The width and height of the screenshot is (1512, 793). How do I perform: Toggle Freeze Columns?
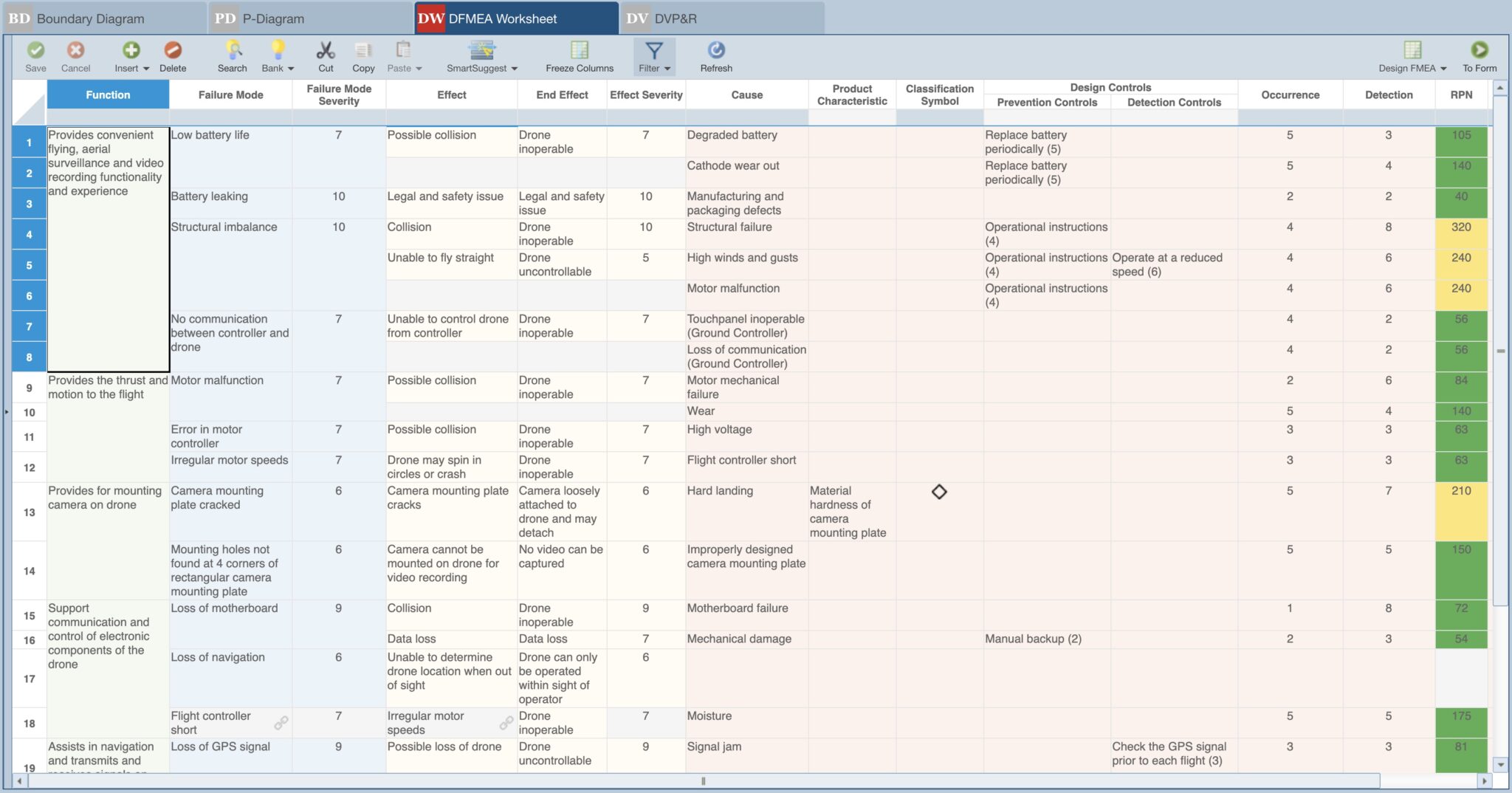click(579, 56)
